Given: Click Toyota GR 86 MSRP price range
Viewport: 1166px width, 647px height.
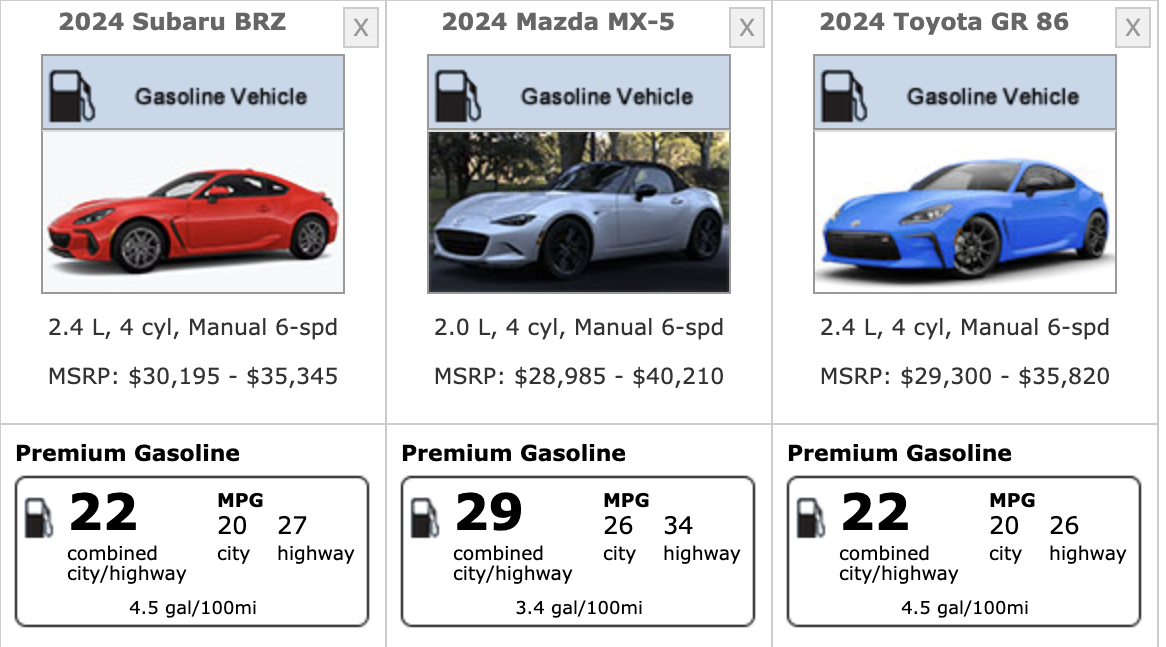Looking at the screenshot, I should click(965, 377).
